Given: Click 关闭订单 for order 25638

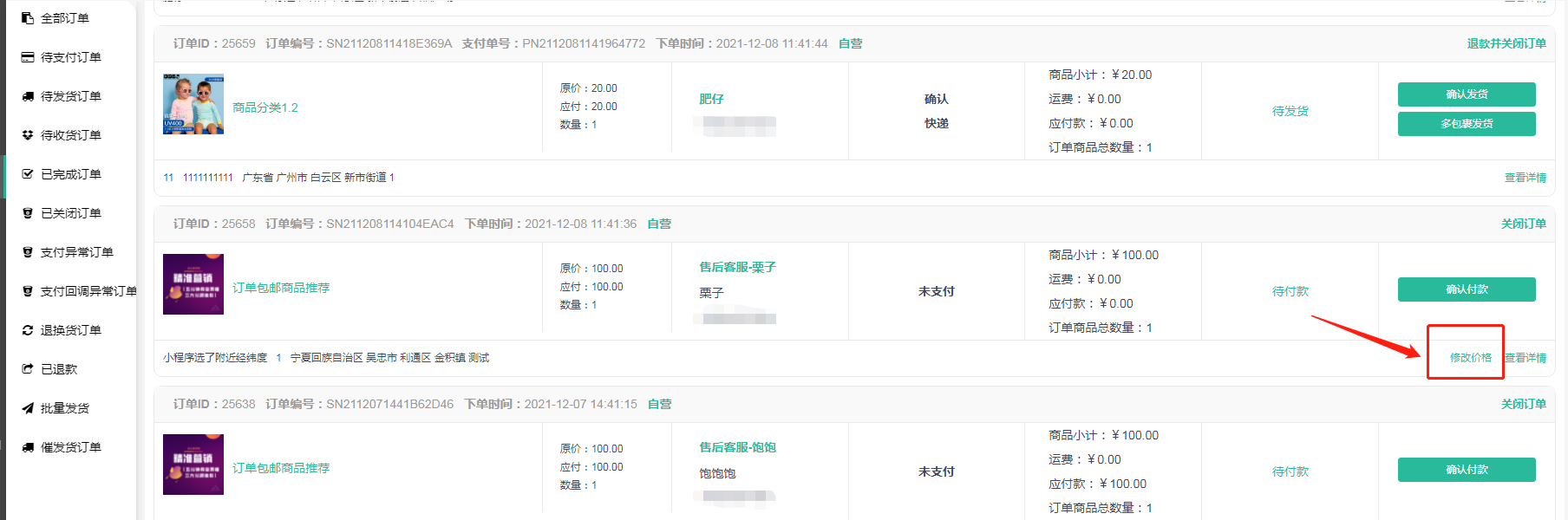Looking at the screenshot, I should [x=1523, y=404].
